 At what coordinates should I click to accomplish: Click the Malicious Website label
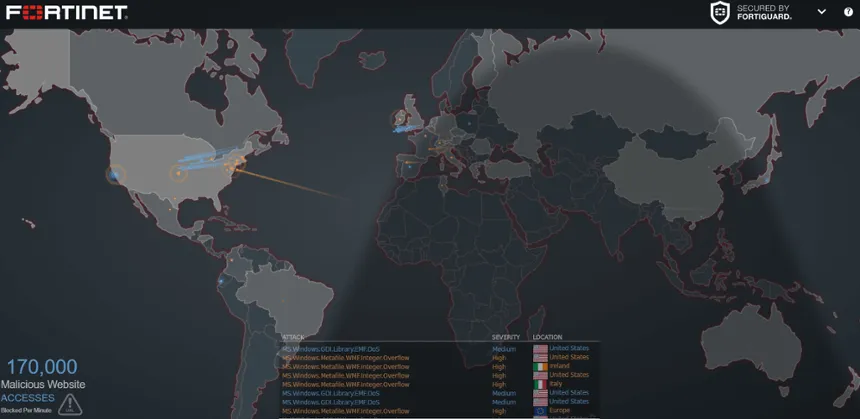click(x=43, y=384)
